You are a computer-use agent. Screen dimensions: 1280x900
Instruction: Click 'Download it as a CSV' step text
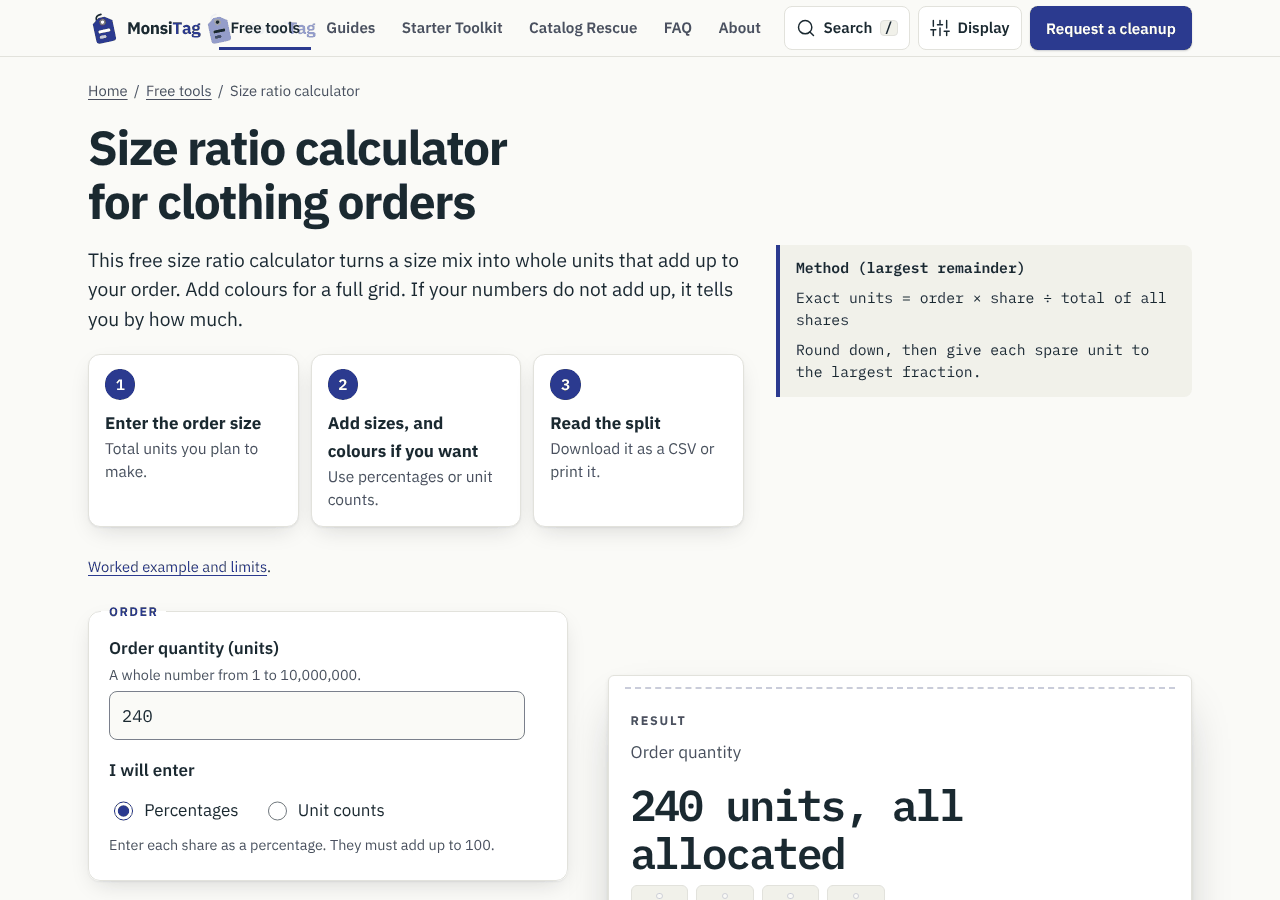click(x=632, y=460)
